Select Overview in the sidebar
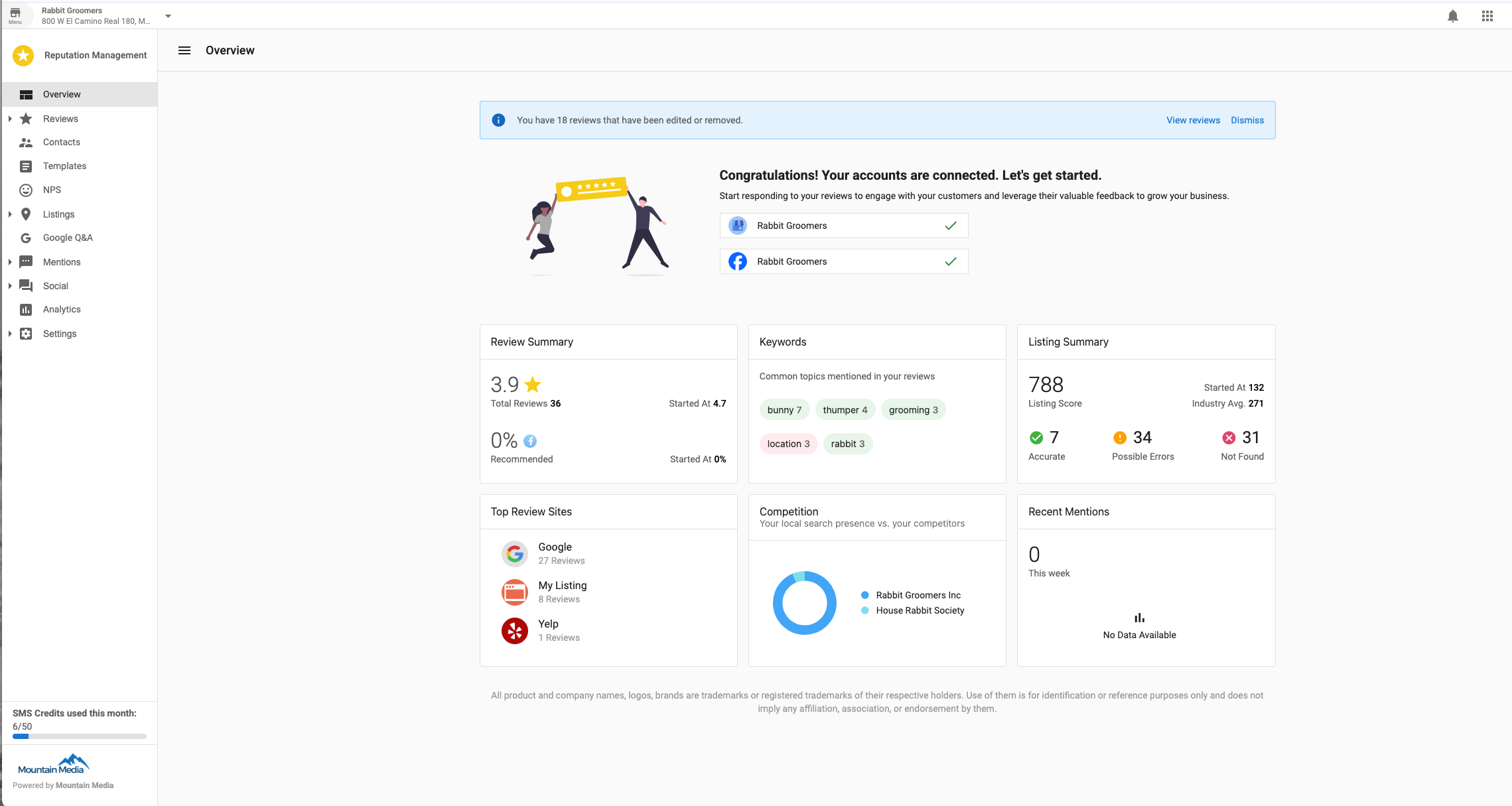Image resolution: width=1512 pixels, height=806 pixels. (x=62, y=94)
